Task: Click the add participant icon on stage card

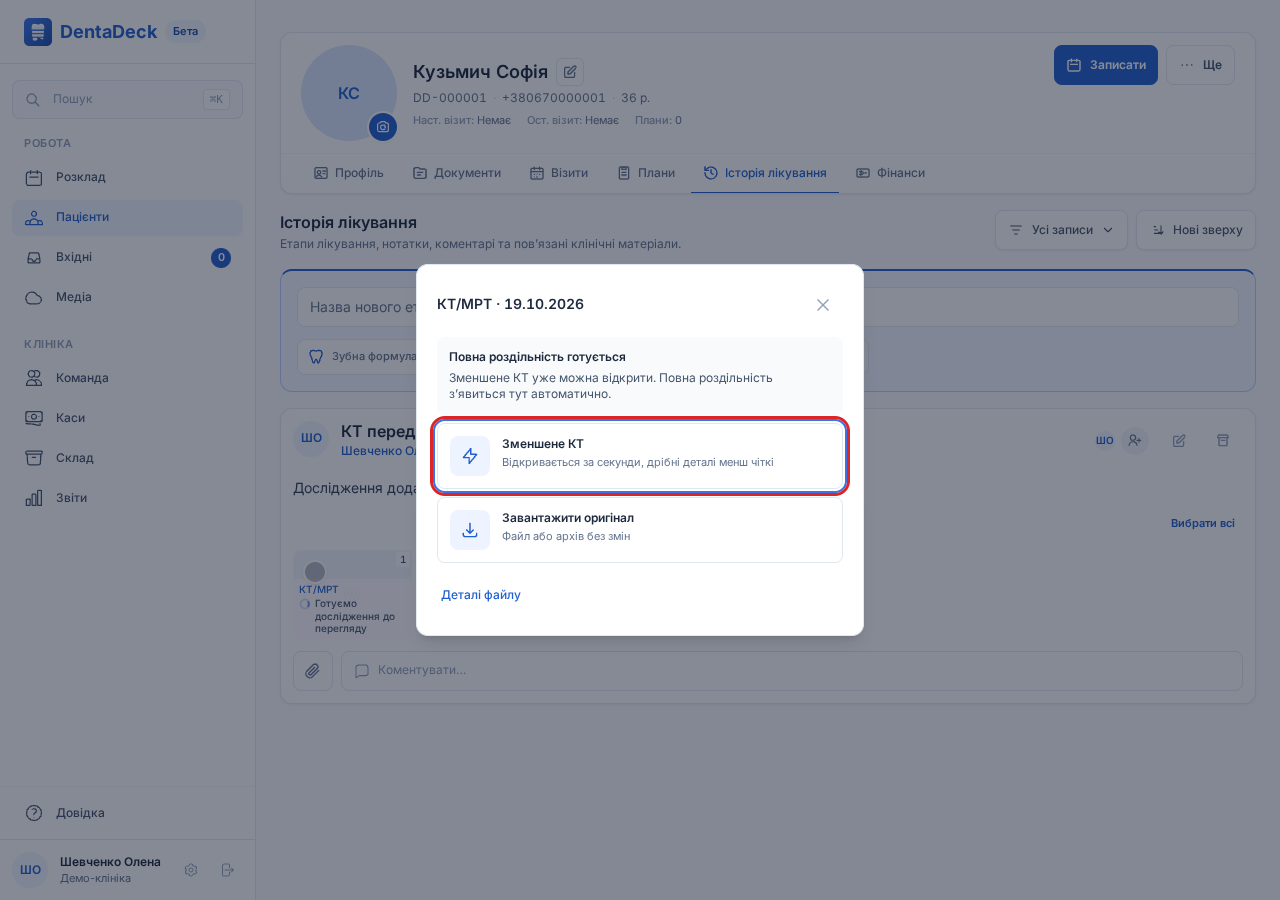Action: point(1134,440)
